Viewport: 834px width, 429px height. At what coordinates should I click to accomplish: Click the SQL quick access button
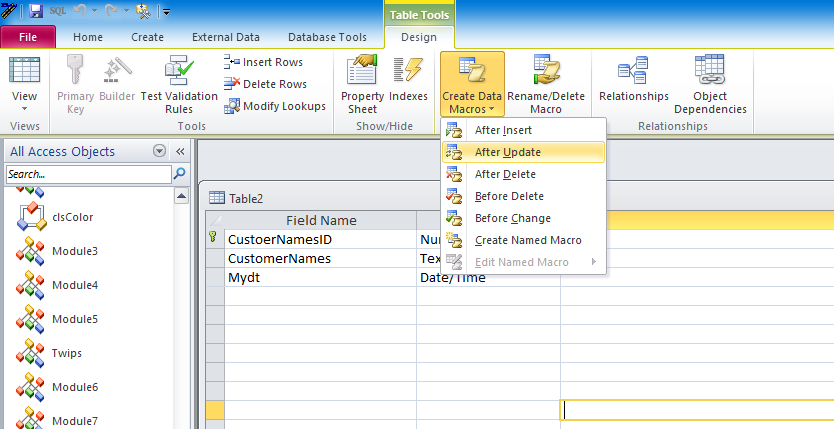tap(57, 11)
